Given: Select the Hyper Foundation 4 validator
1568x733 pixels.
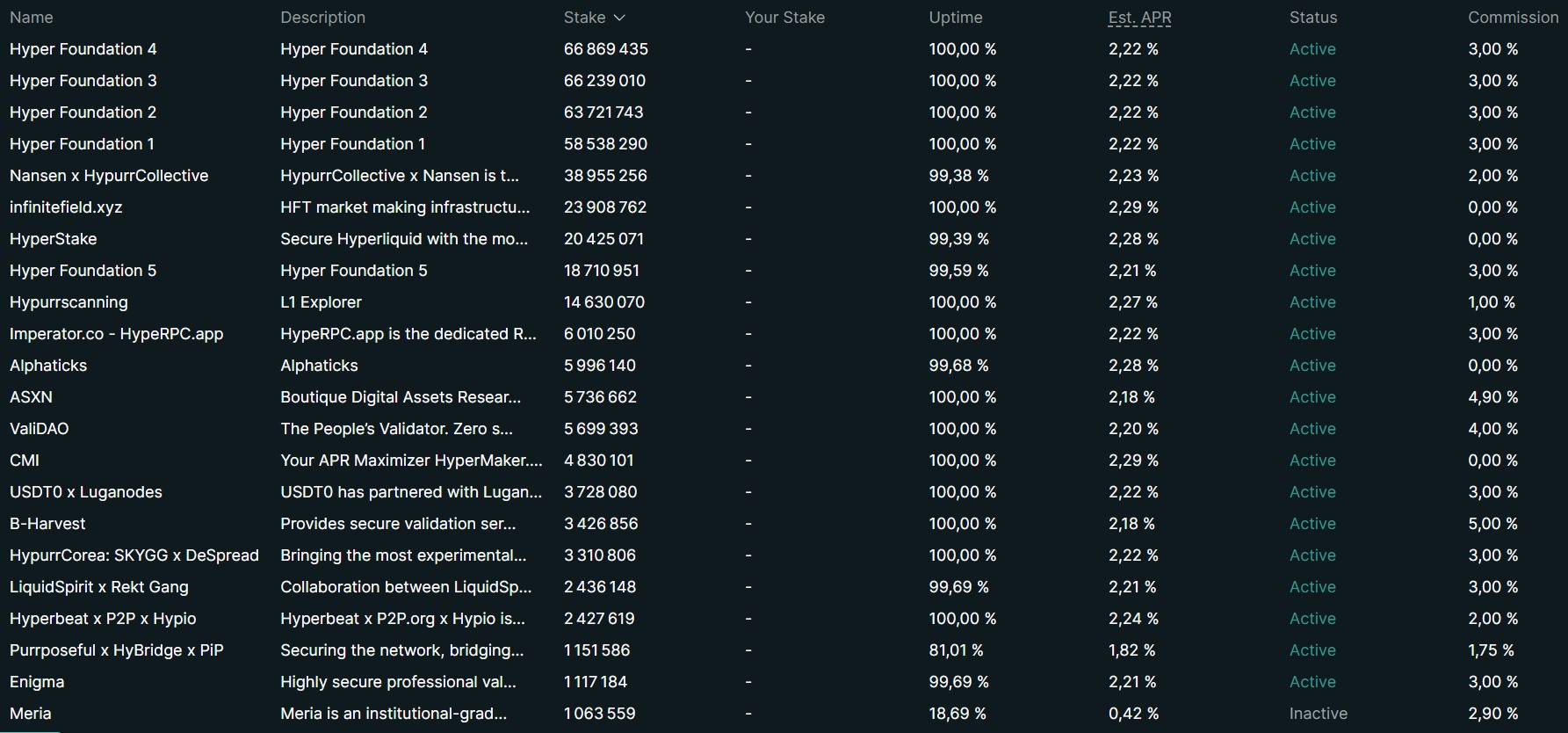Looking at the screenshot, I should 83,49.
